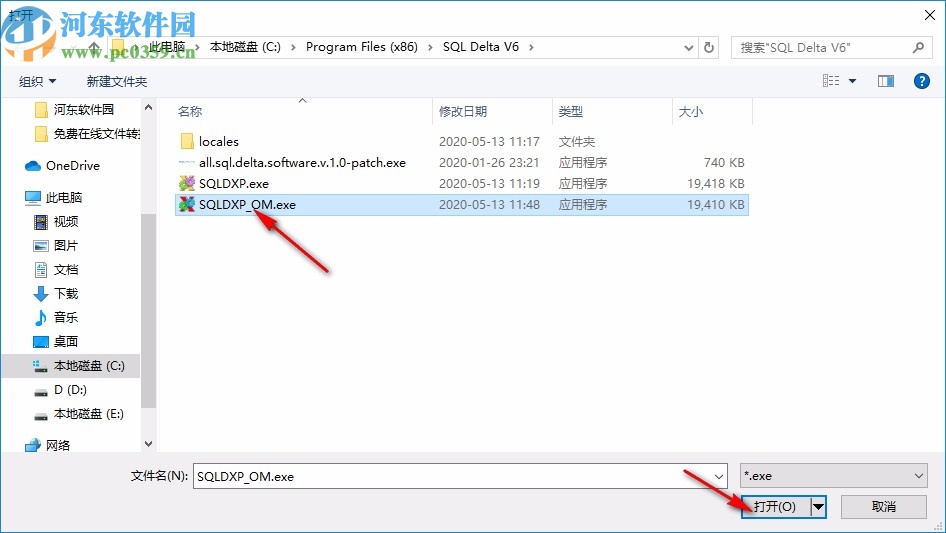Navigate to SQL Delta V6 breadcrumb

tap(481, 47)
